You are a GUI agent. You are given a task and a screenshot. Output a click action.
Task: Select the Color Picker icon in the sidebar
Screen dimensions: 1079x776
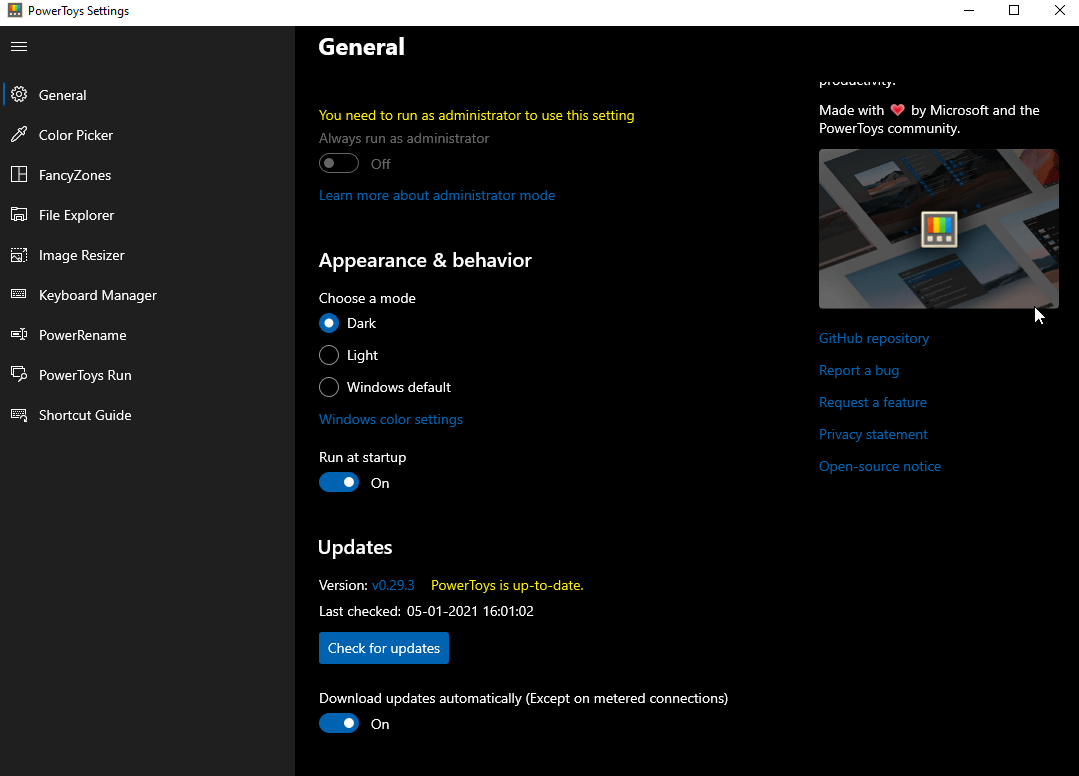click(21, 134)
